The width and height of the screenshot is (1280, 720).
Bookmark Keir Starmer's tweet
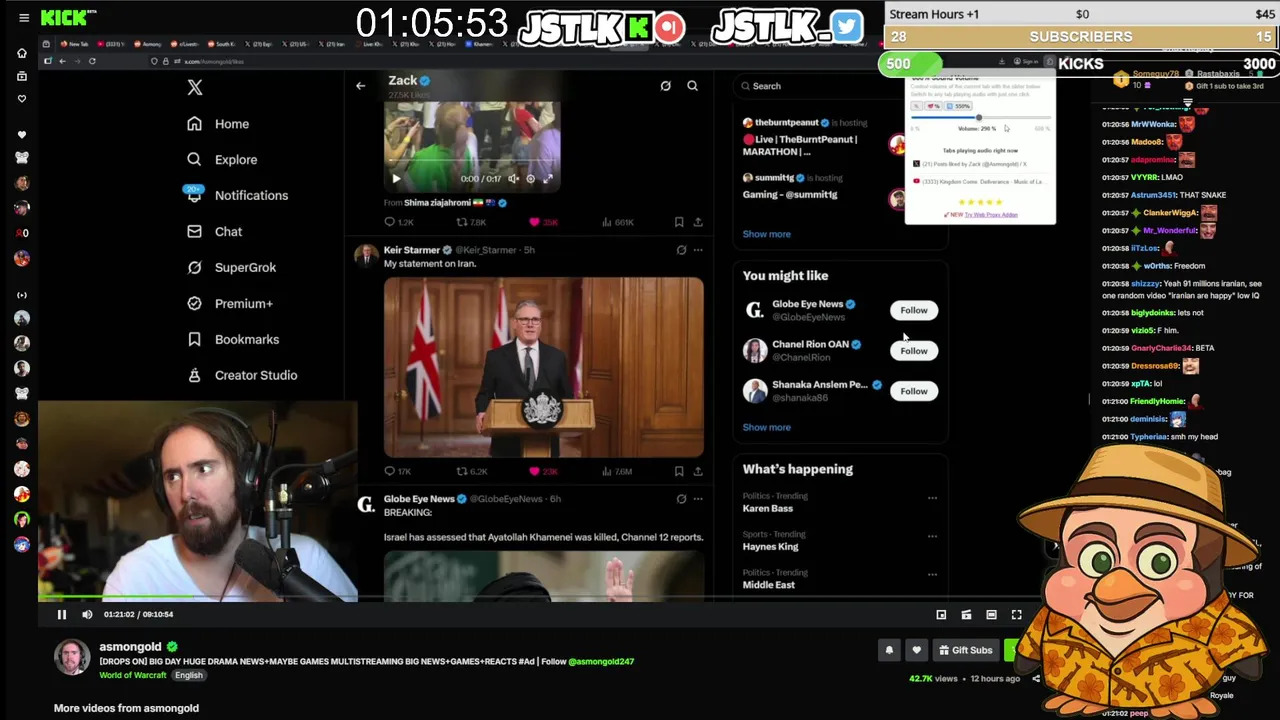point(679,471)
